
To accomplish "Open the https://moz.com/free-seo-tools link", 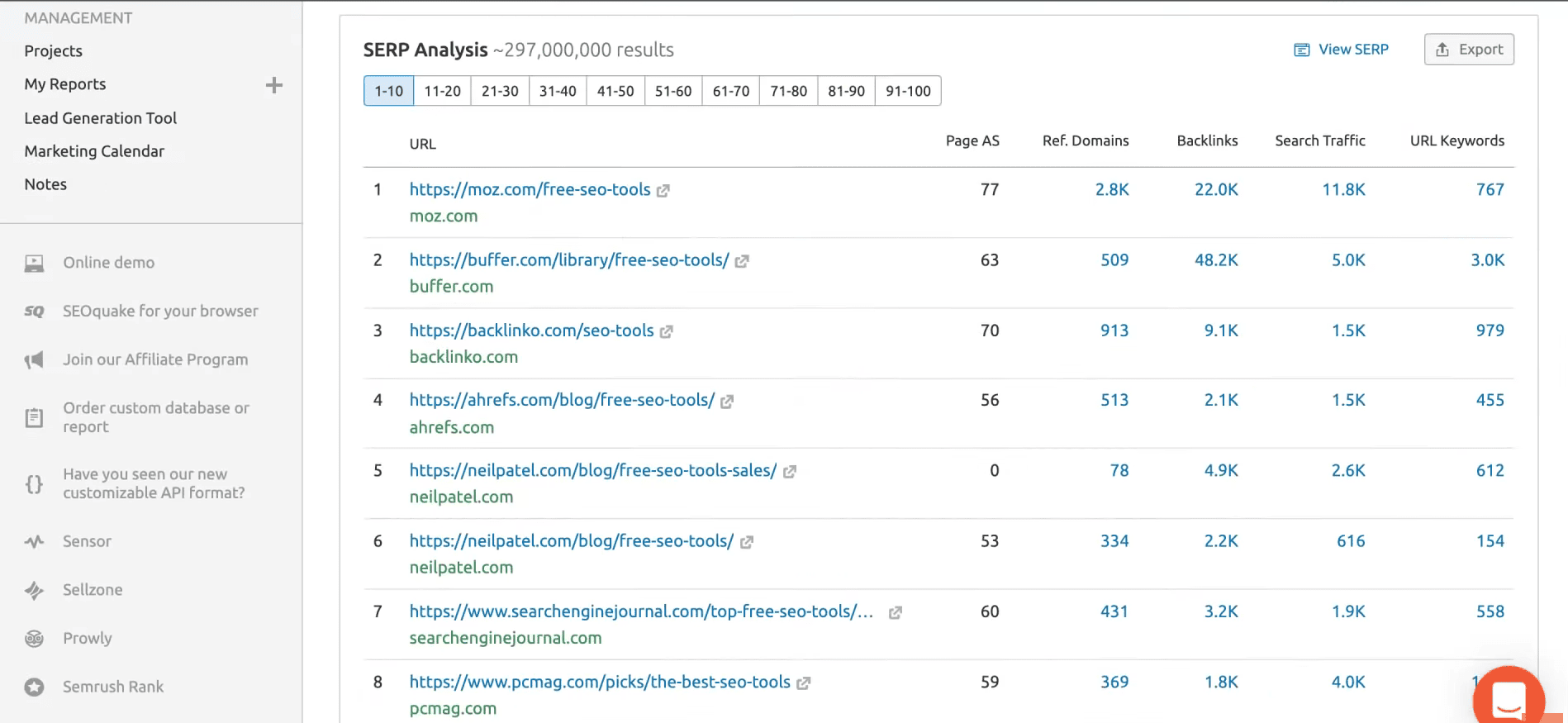I will (530, 189).
